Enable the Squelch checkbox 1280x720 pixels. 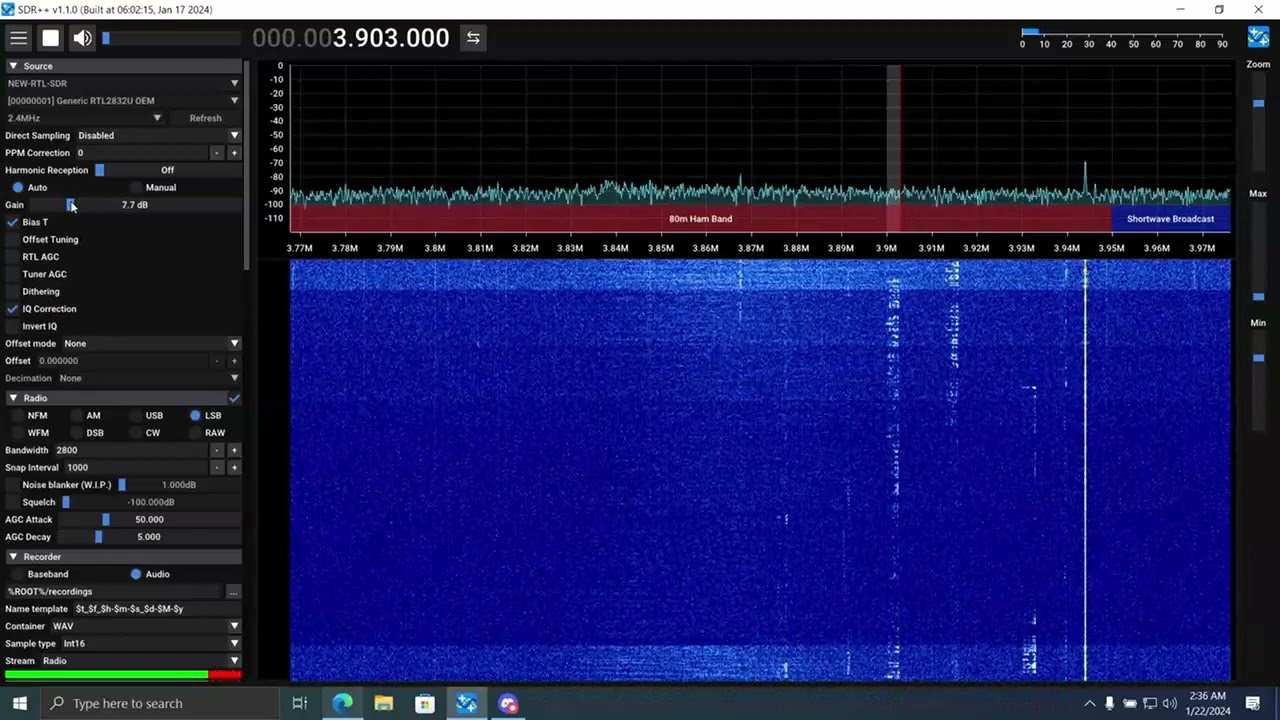pos(13,502)
